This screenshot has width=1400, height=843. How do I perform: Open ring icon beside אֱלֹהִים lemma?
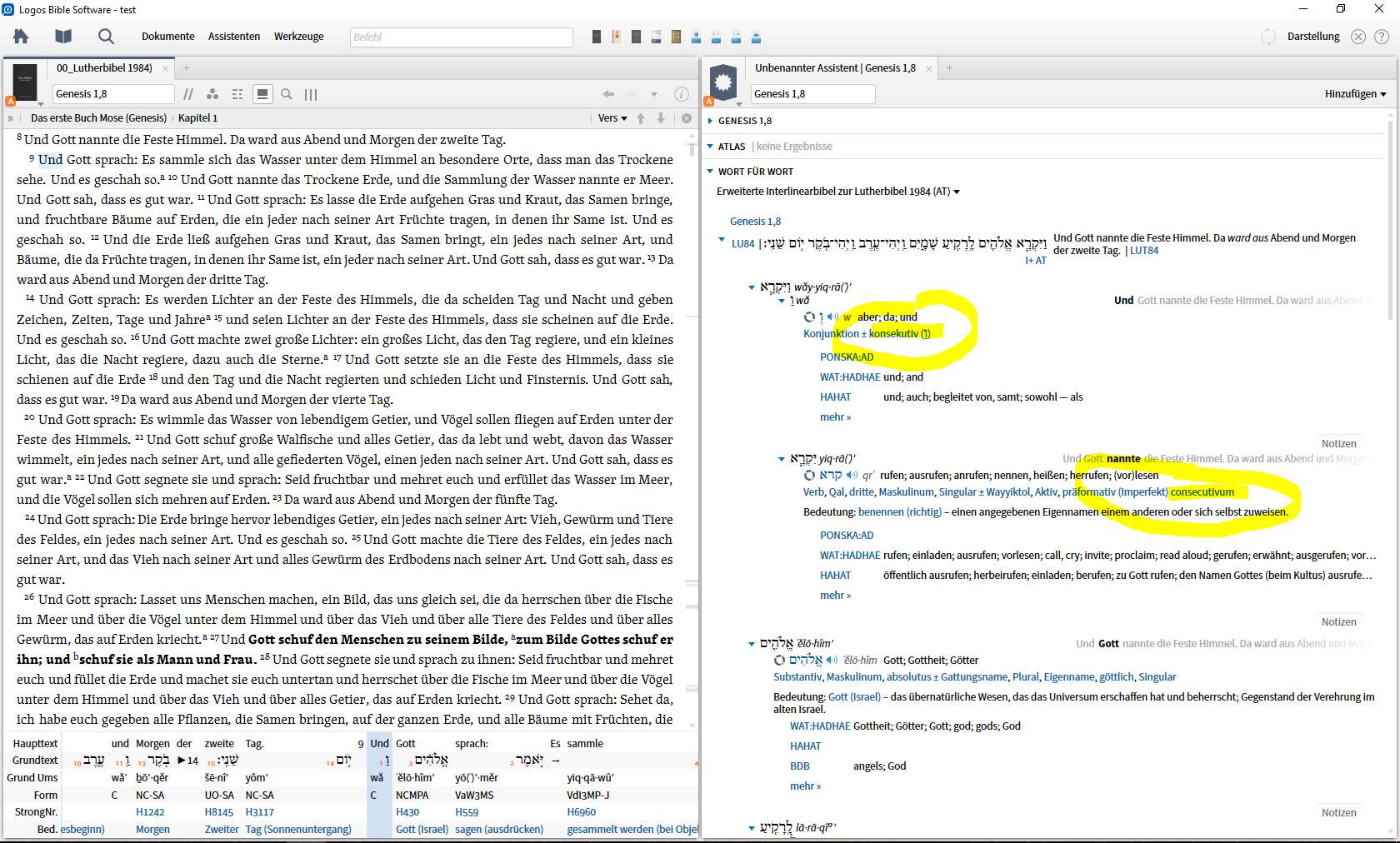[779, 660]
